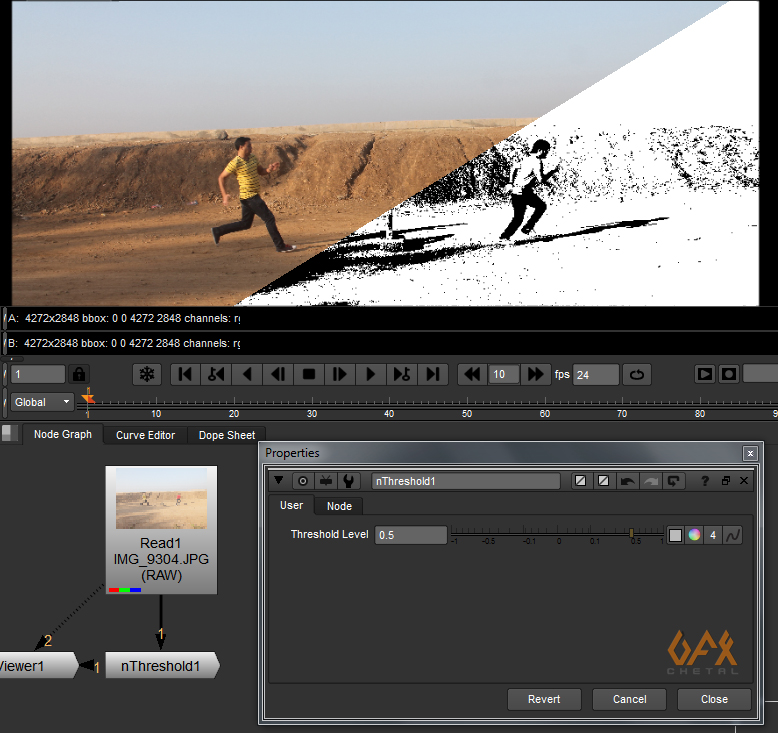
Task: Click the snowflake pause-viewer icon
Action: [147, 374]
